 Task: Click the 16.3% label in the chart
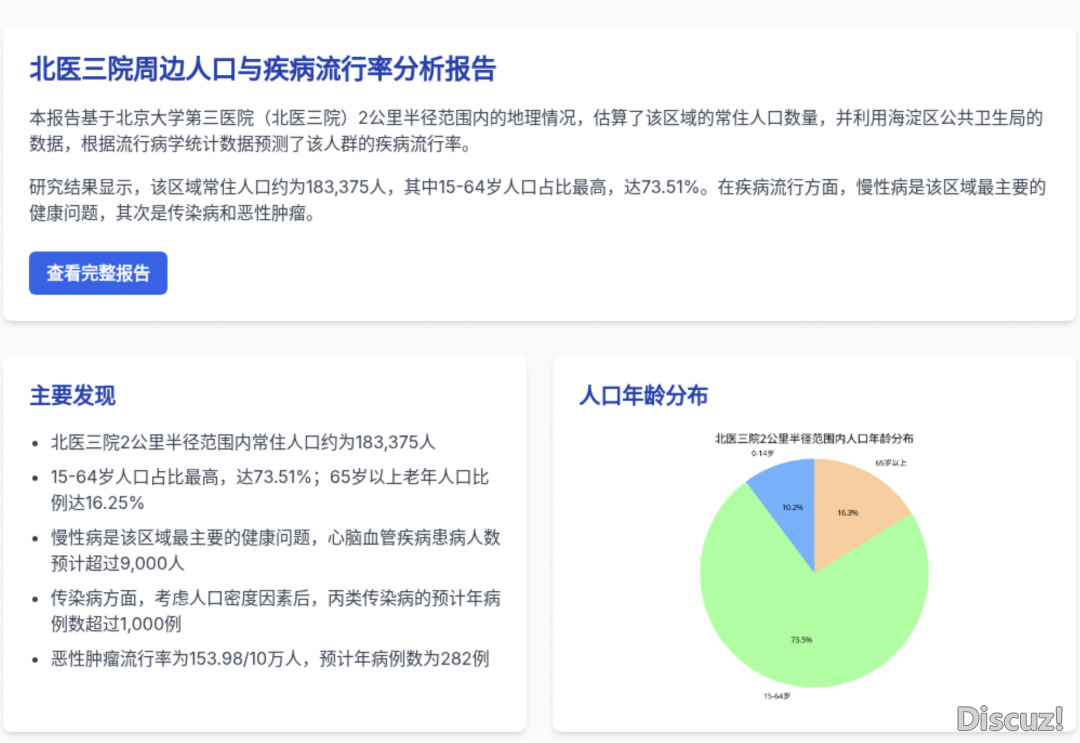click(x=847, y=512)
